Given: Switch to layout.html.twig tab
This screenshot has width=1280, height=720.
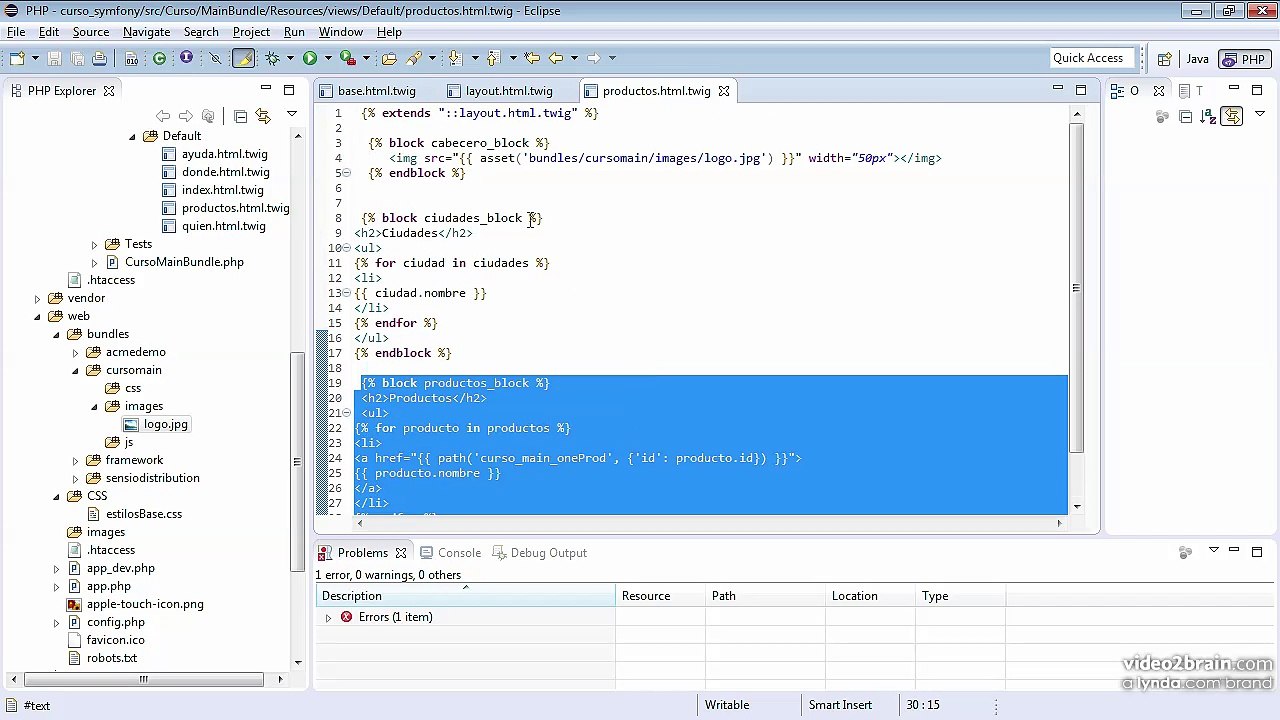Looking at the screenshot, I should click(x=509, y=91).
